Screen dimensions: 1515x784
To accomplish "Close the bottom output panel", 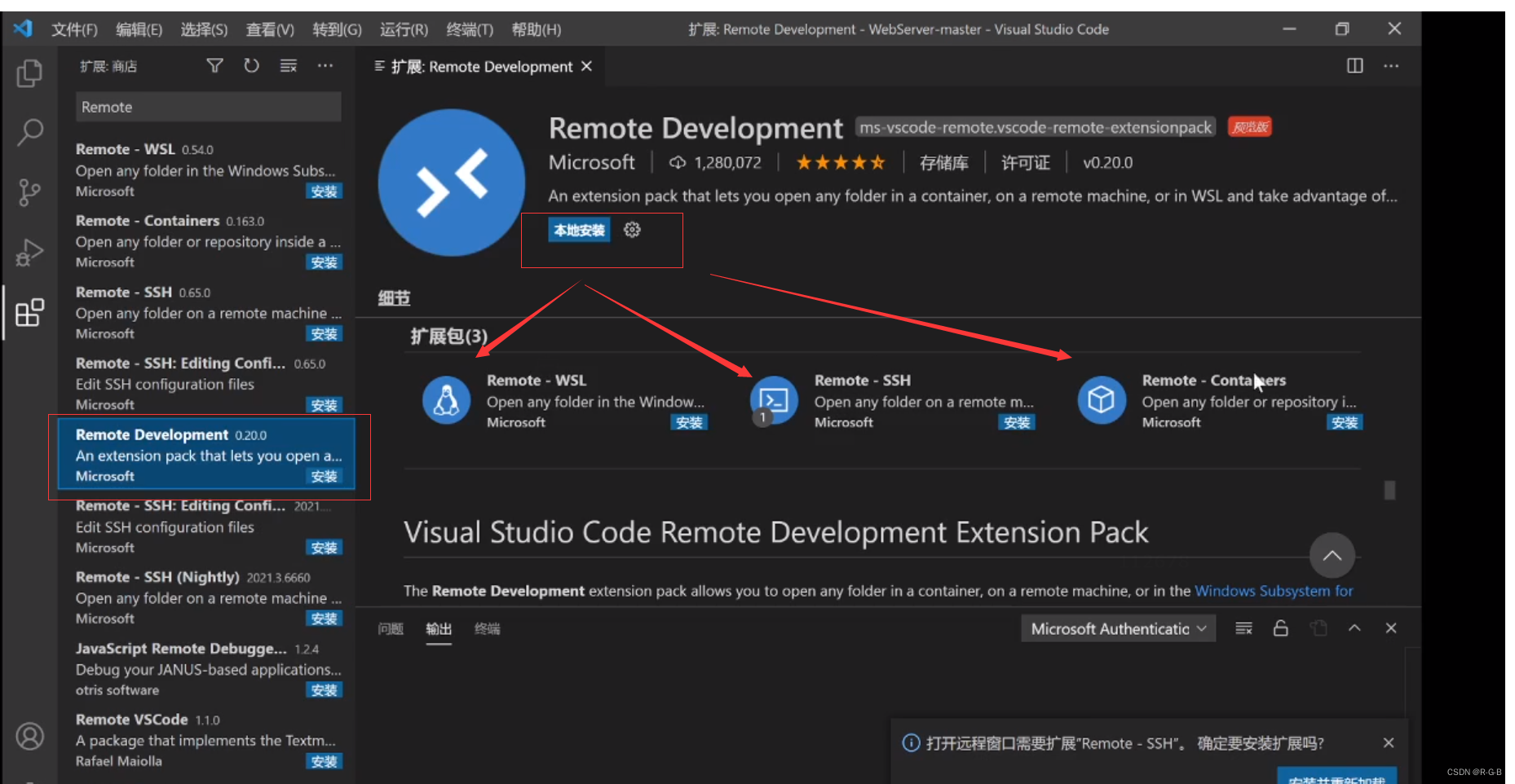I will 1391,628.
